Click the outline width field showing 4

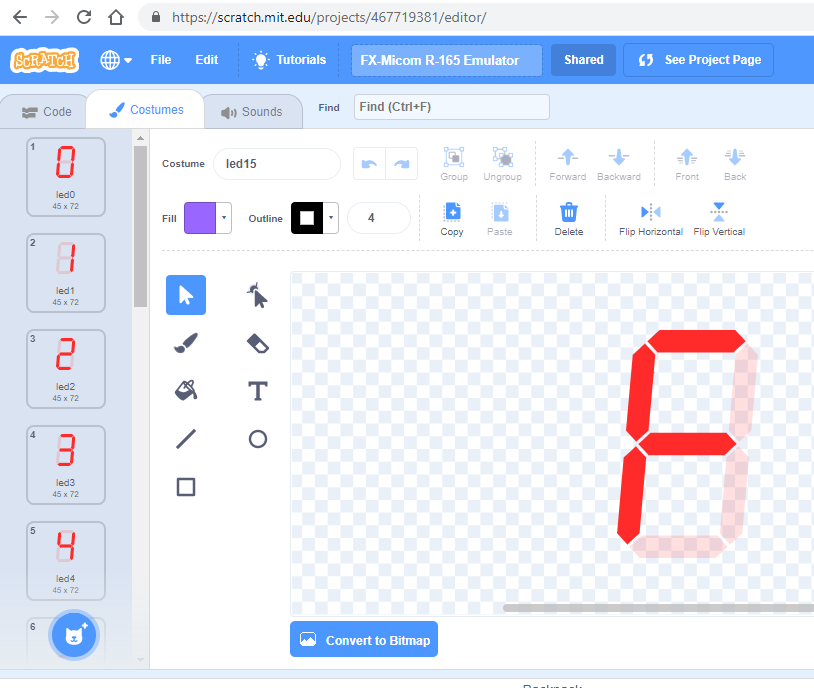[x=378, y=218]
